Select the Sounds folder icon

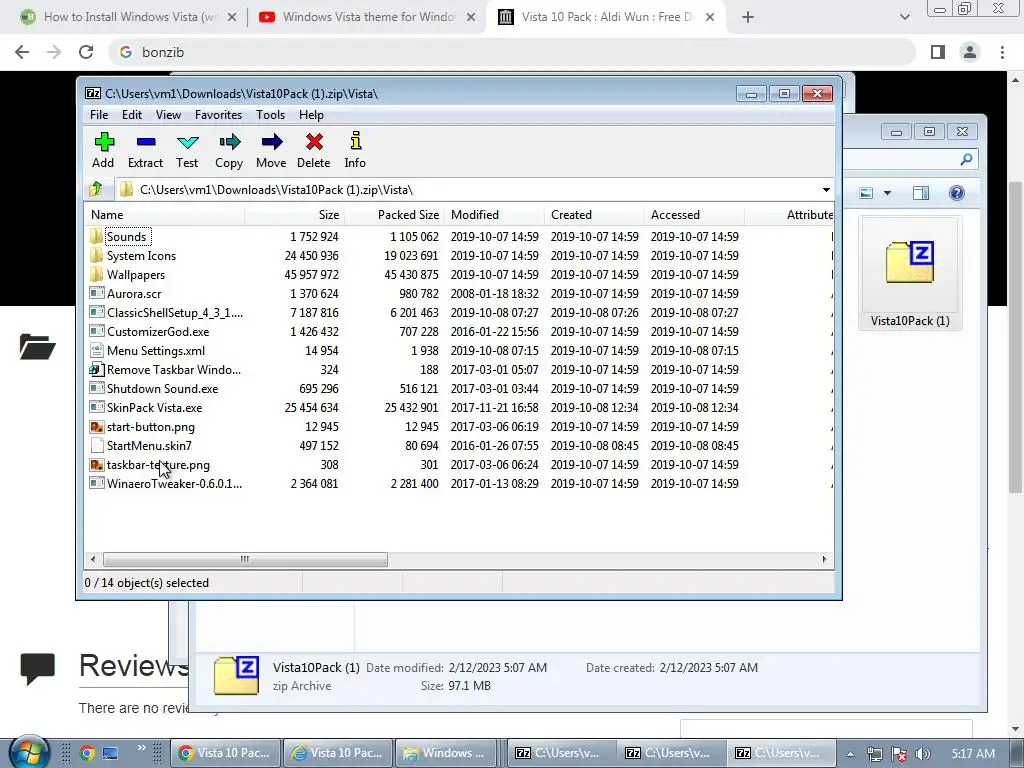(97, 236)
